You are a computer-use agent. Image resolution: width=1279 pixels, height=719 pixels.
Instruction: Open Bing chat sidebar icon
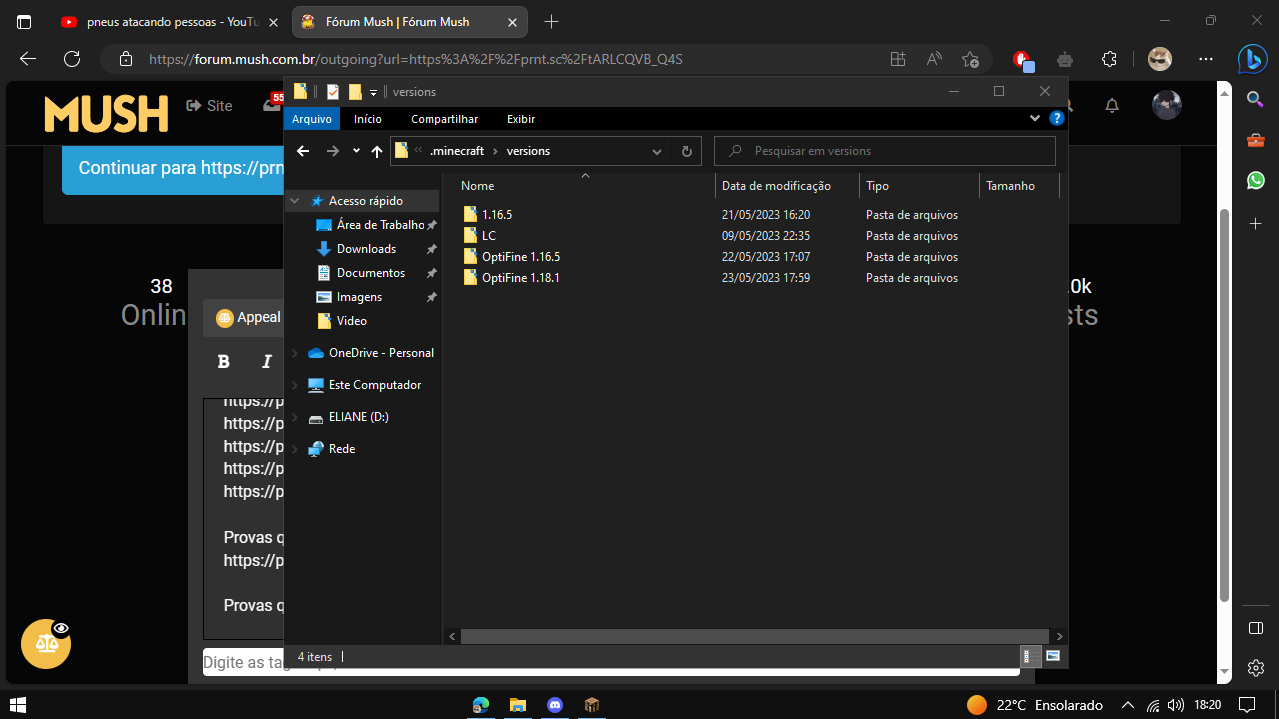tap(1253, 59)
